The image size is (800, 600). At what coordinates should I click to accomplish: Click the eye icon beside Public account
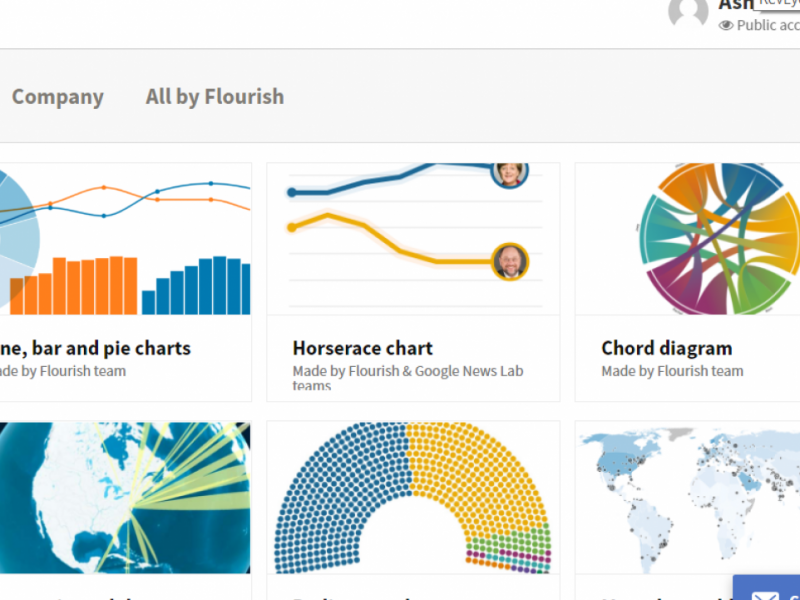[x=726, y=25]
